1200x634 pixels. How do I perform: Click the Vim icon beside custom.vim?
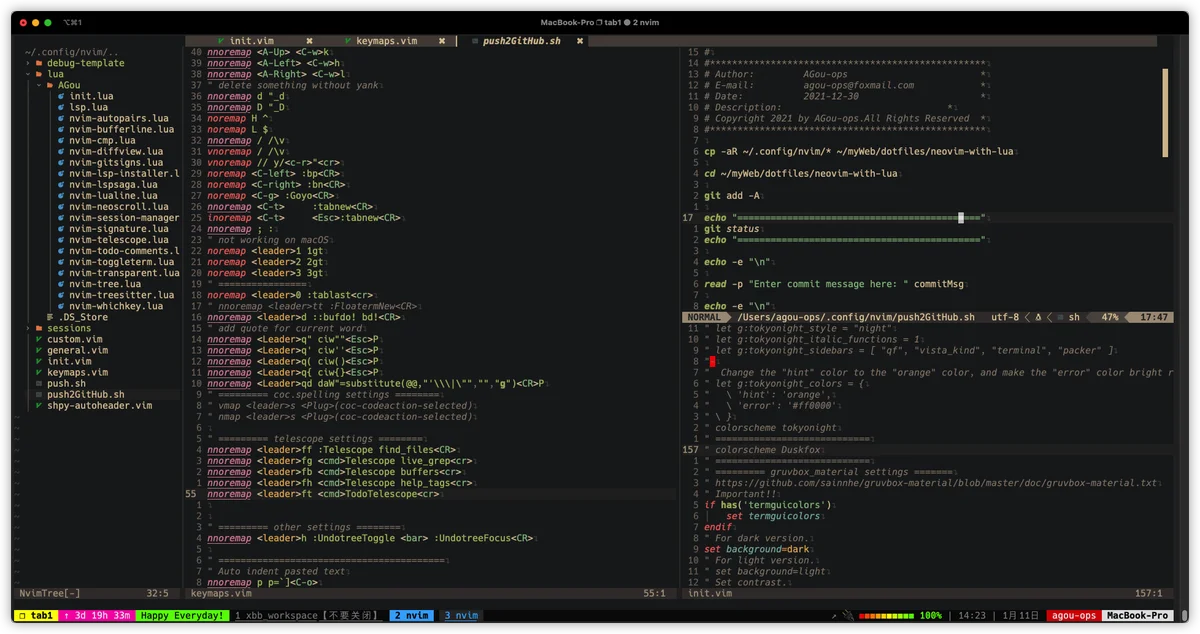coord(39,339)
